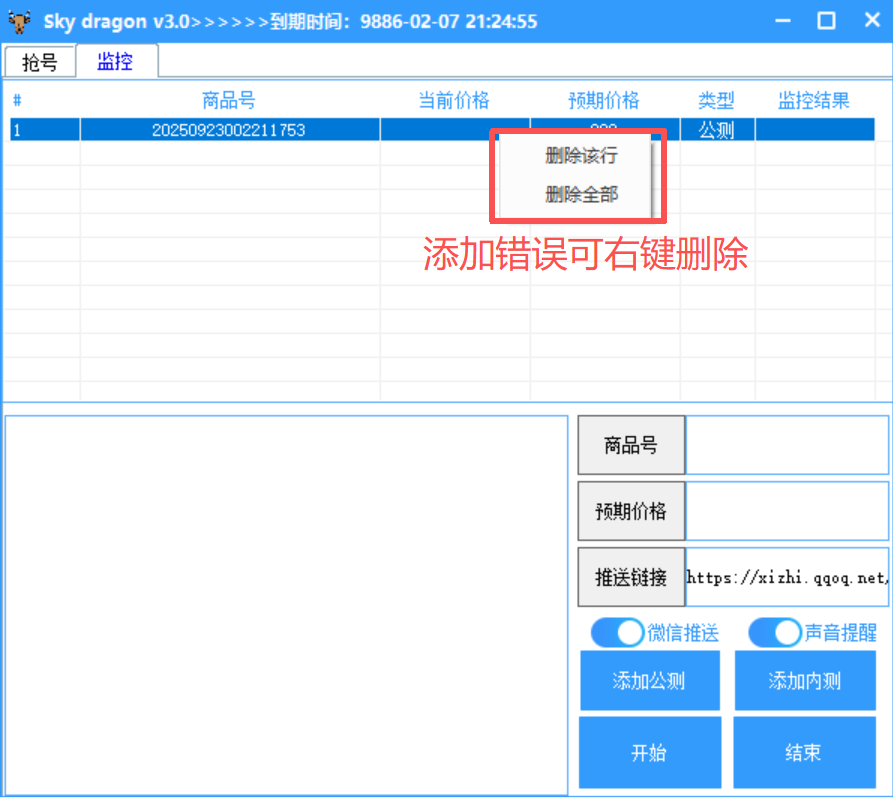
Task: Click the 预期价格 input field
Action: pos(786,511)
